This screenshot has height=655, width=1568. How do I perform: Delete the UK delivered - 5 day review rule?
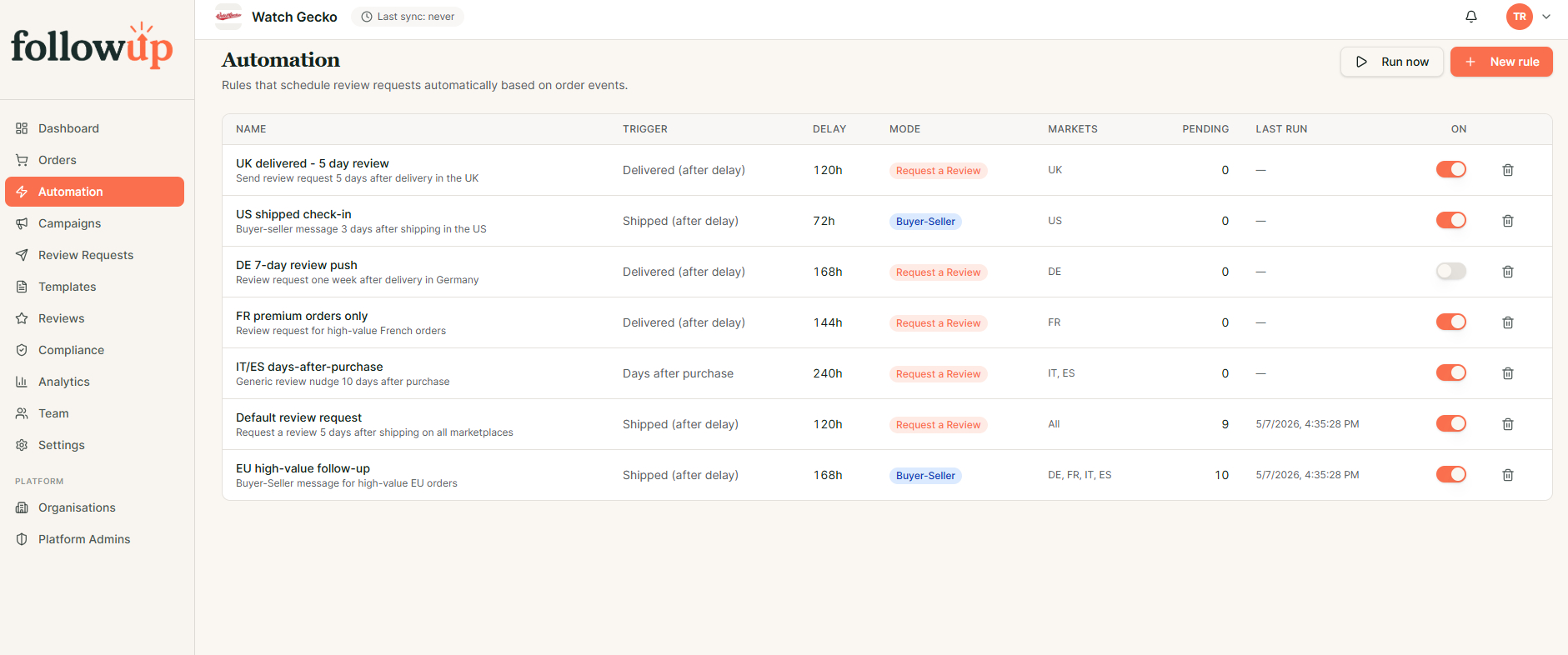point(1508,170)
